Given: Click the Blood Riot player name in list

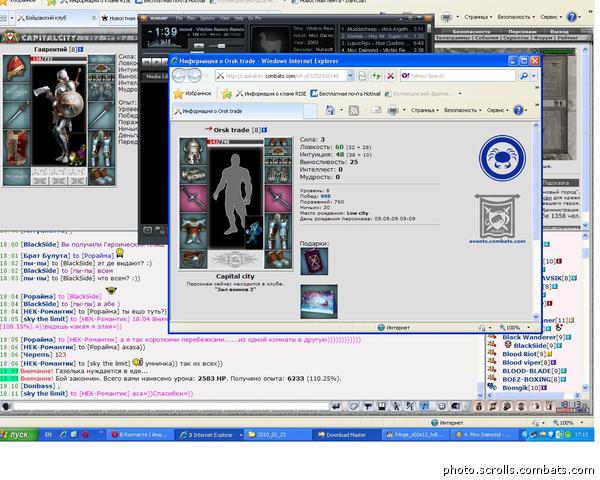Looking at the screenshot, I should 519,354.
